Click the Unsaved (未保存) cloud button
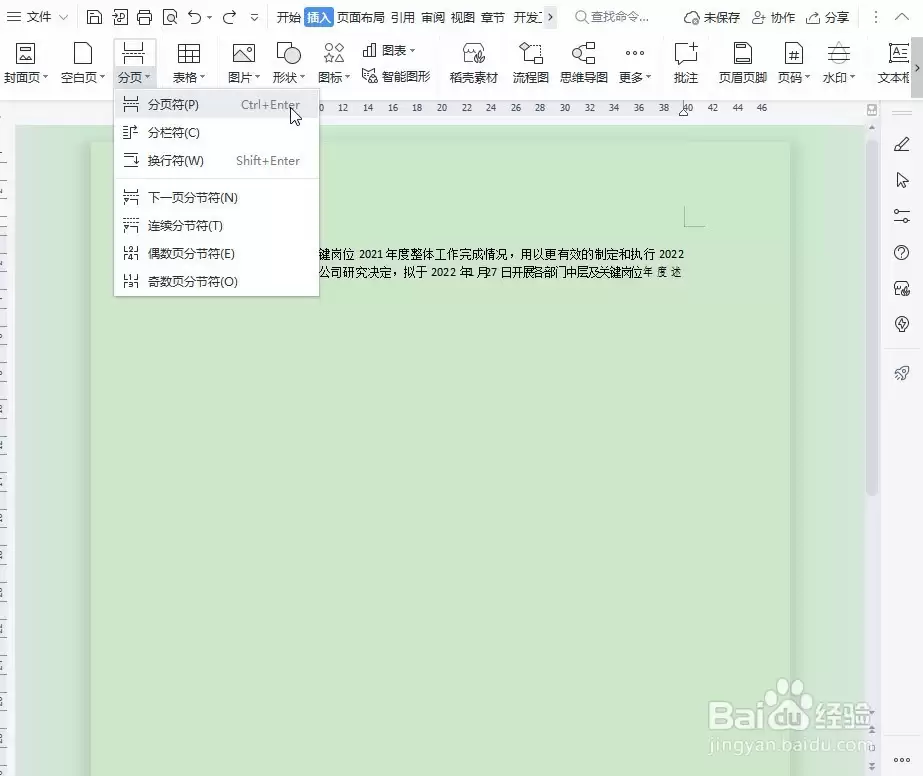923x776 pixels. coord(711,17)
